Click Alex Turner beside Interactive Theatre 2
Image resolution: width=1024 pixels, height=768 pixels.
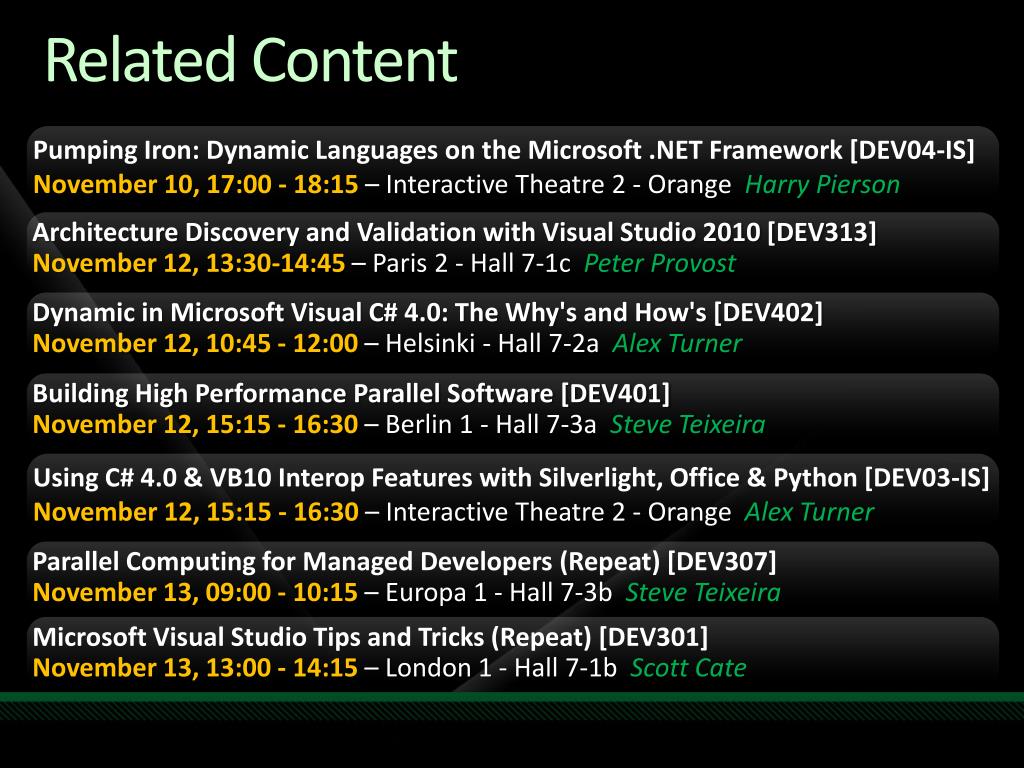809,512
